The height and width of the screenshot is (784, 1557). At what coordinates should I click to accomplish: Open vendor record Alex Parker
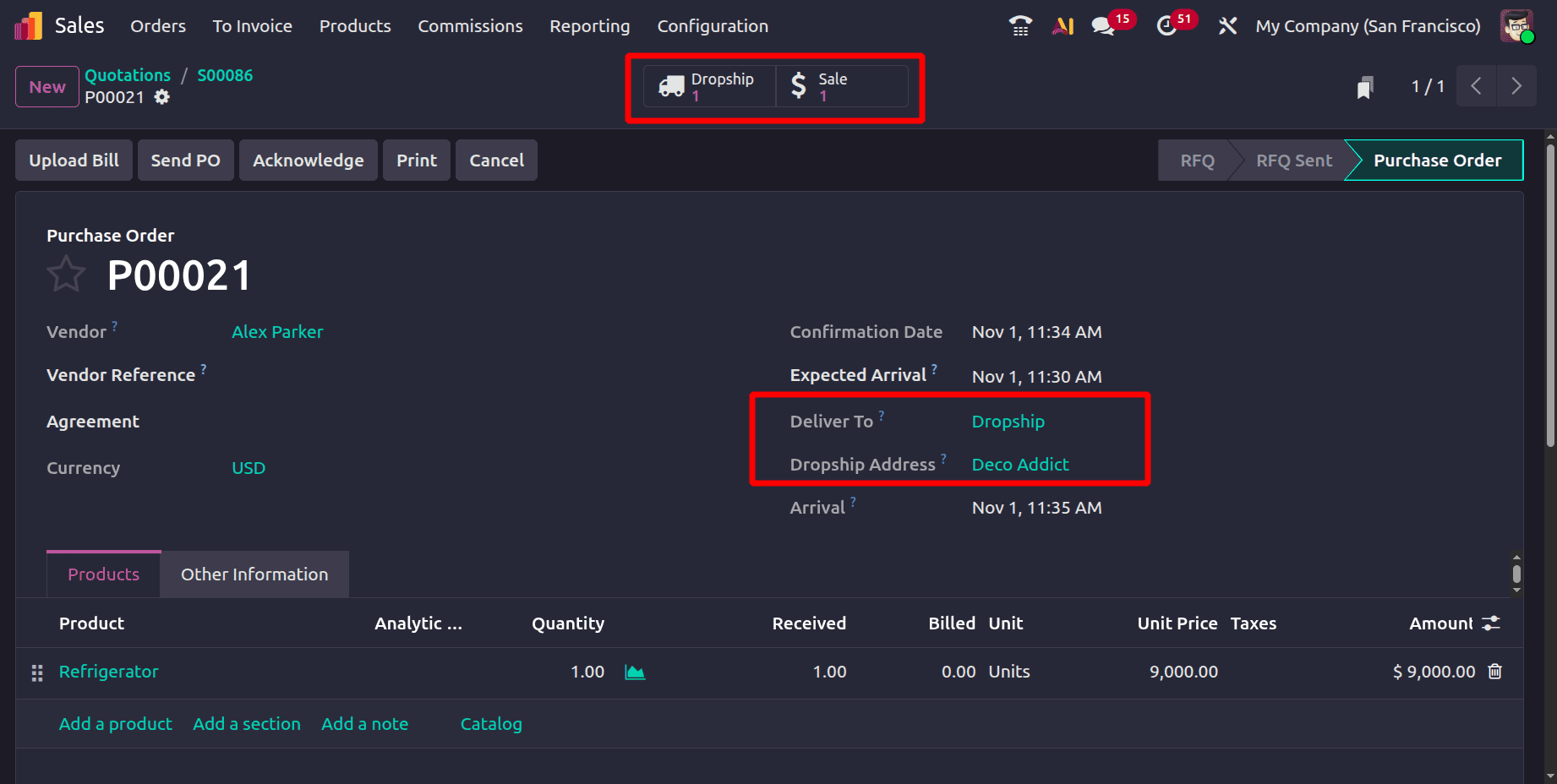277,331
